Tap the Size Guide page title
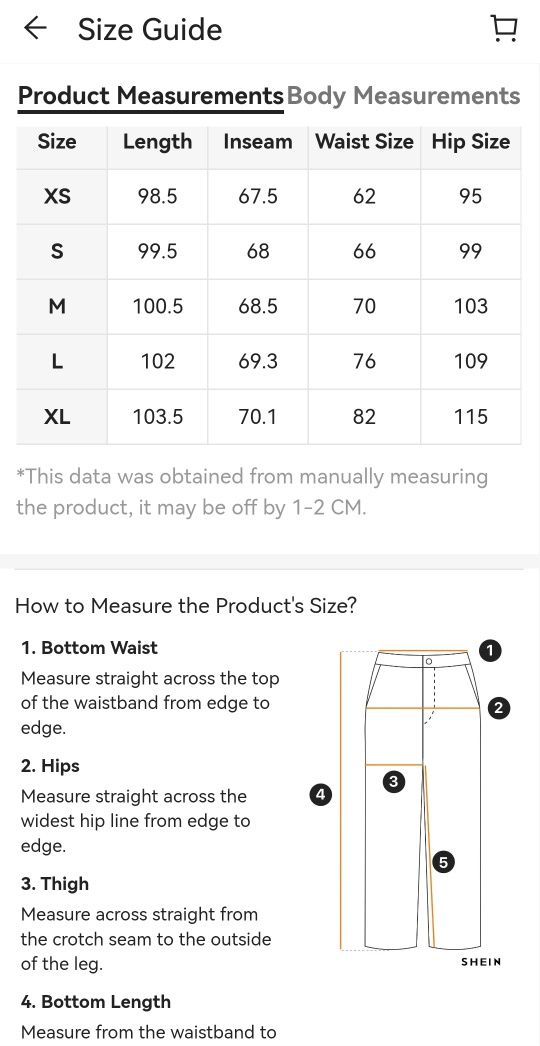 150,29
